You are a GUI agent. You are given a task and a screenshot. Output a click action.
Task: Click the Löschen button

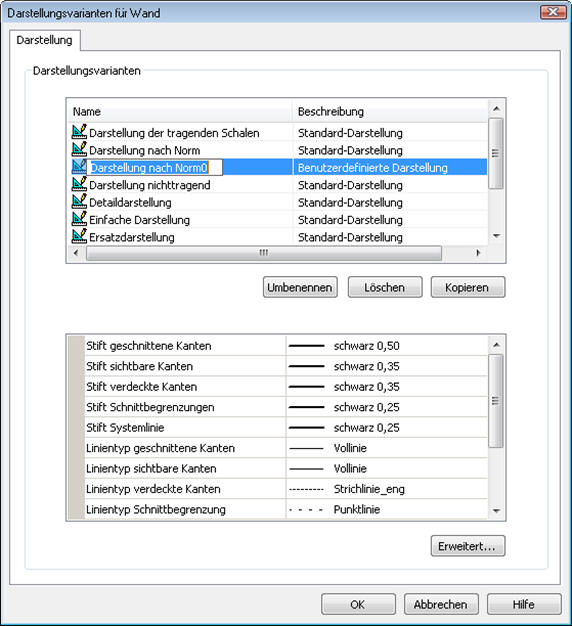click(x=385, y=287)
